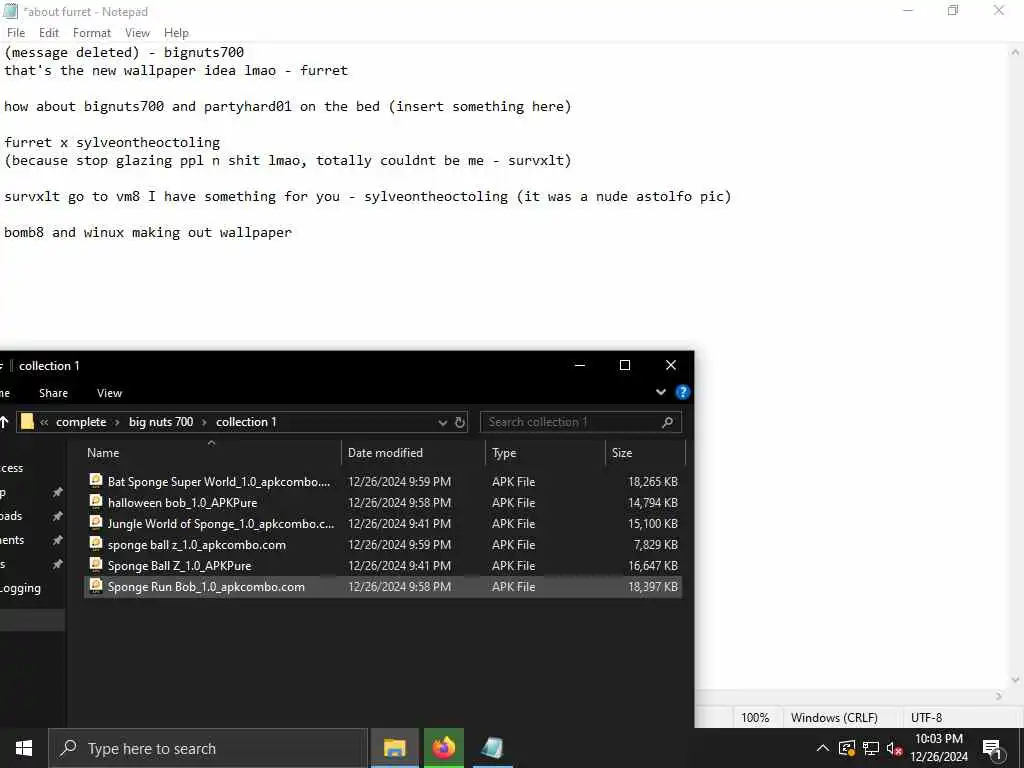Sort files by Type column
Screen dimensions: 1024x768
coord(545,453)
